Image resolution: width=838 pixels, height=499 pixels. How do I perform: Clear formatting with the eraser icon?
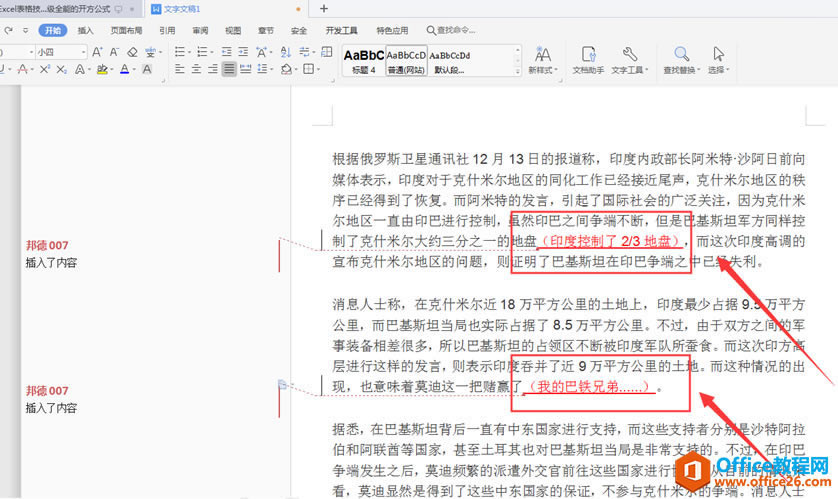(x=132, y=52)
